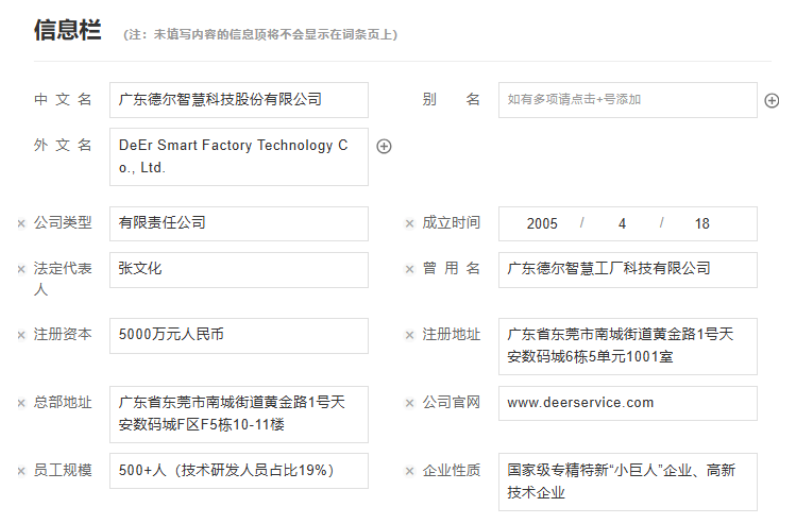Delete the 注册地址 row via X icon

(x=409, y=336)
